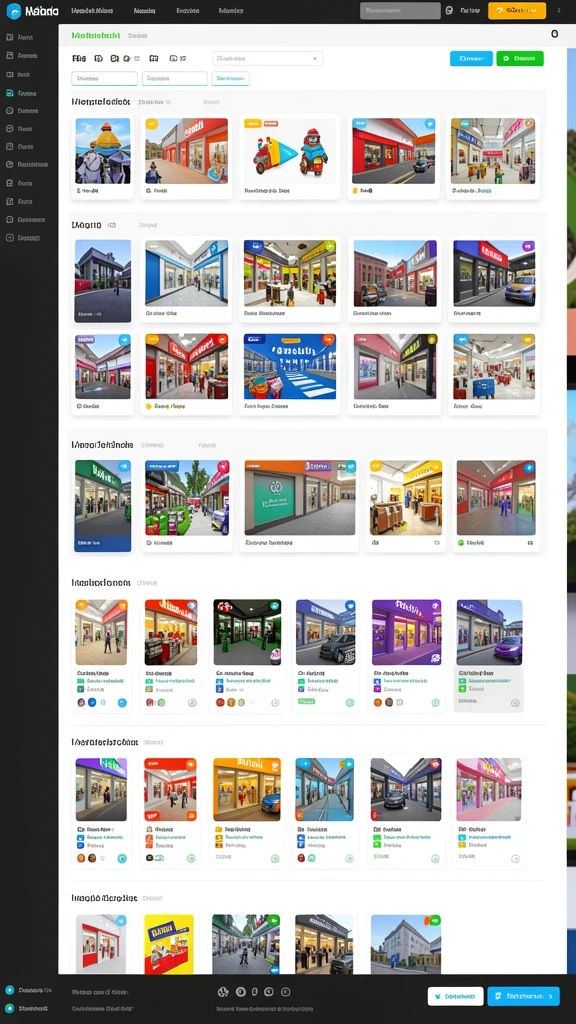Open the first top navigation menu item

pos(92,11)
